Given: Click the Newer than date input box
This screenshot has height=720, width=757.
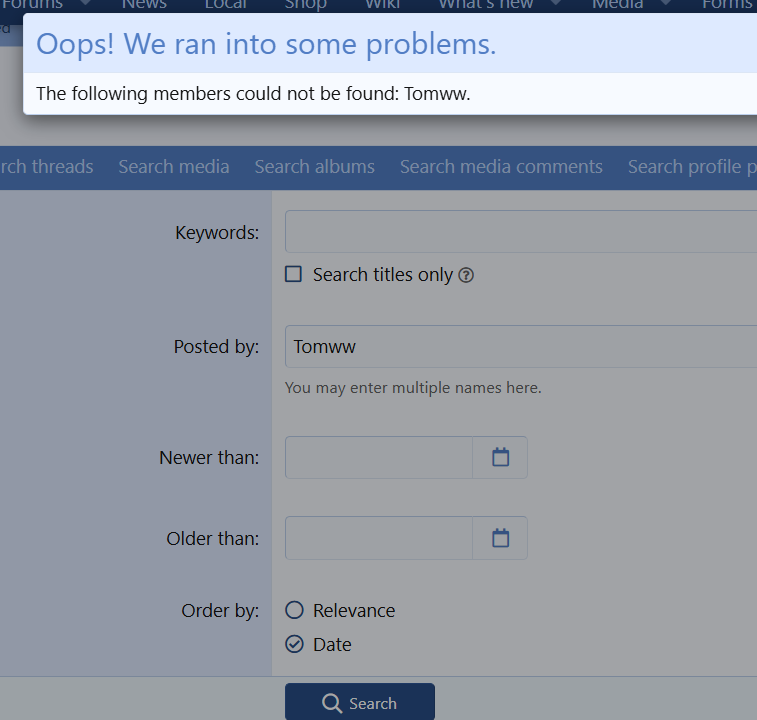Looking at the screenshot, I should pyautogui.click(x=379, y=457).
